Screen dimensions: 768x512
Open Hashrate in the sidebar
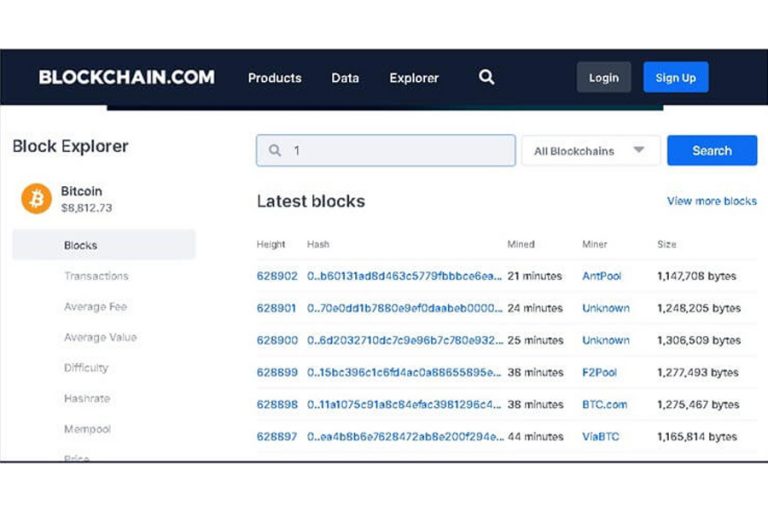[87, 399]
